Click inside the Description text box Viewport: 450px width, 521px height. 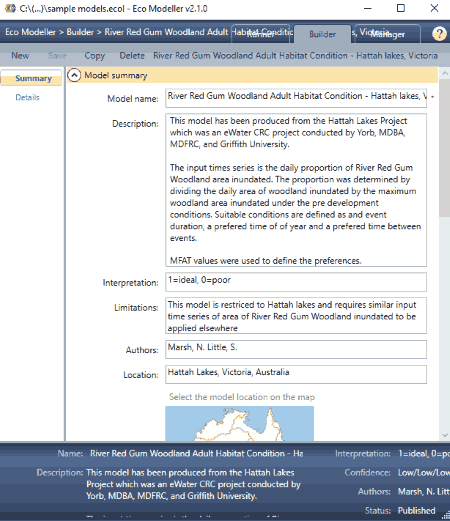point(296,190)
